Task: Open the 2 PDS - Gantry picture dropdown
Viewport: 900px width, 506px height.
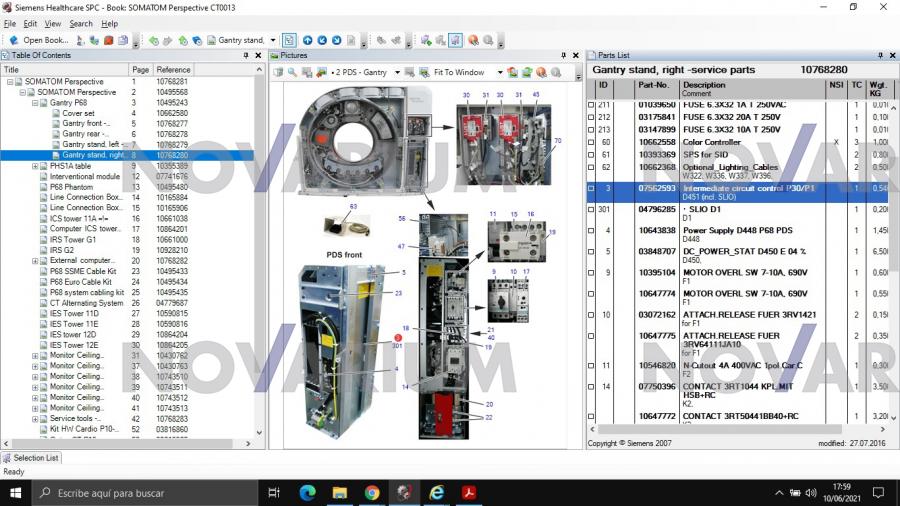Action: [x=397, y=72]
